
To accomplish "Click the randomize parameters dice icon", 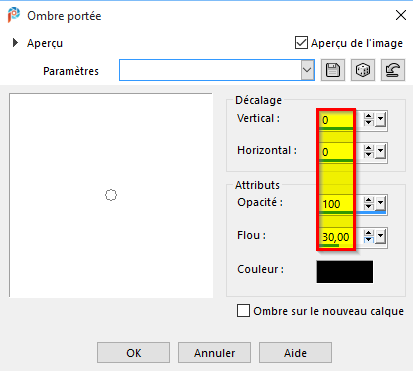I will tap(363, 70).
